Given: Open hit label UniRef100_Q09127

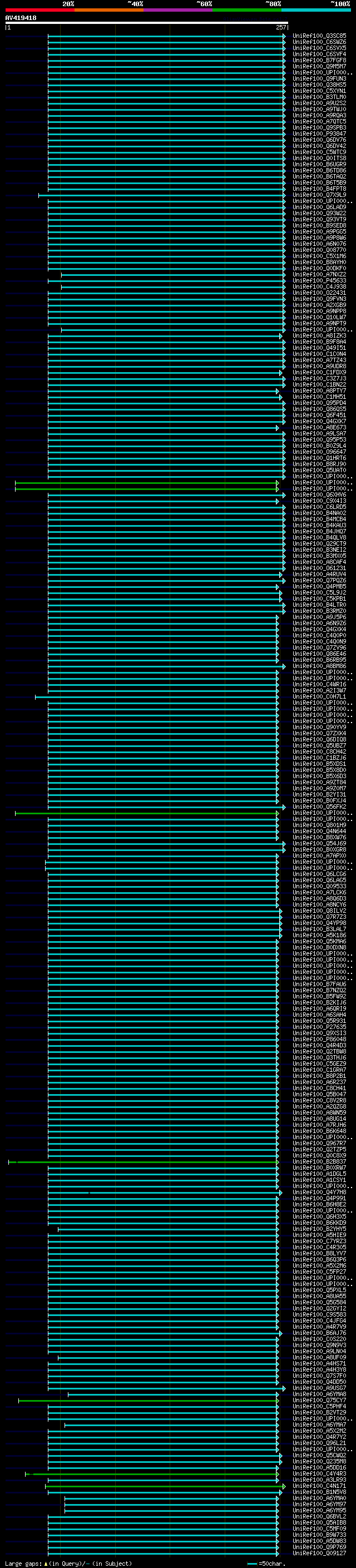Looking at the screenshot, I should click(319, 1554).
